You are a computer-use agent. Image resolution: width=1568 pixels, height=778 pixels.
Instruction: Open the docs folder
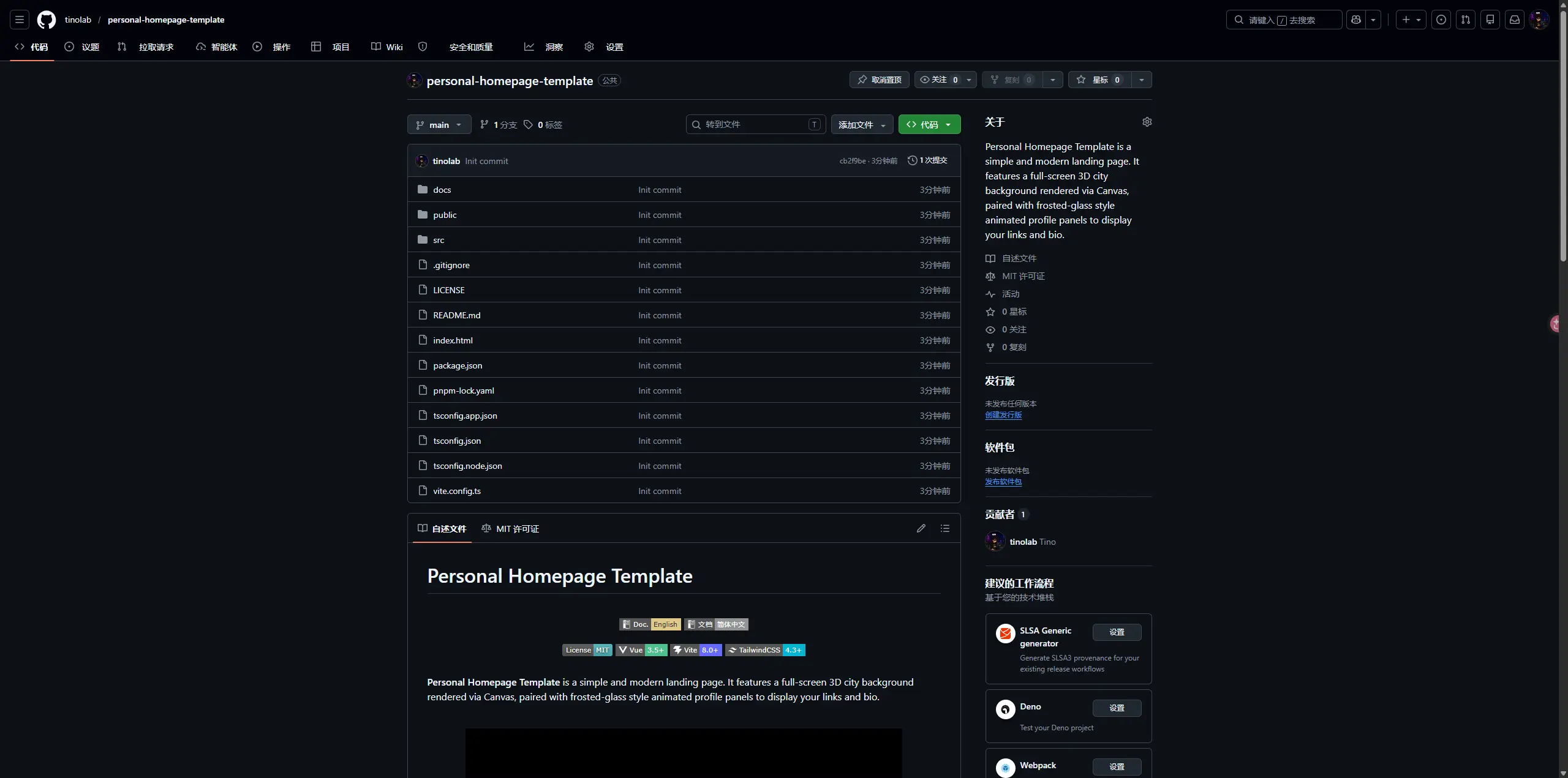[x=442, y=190]
